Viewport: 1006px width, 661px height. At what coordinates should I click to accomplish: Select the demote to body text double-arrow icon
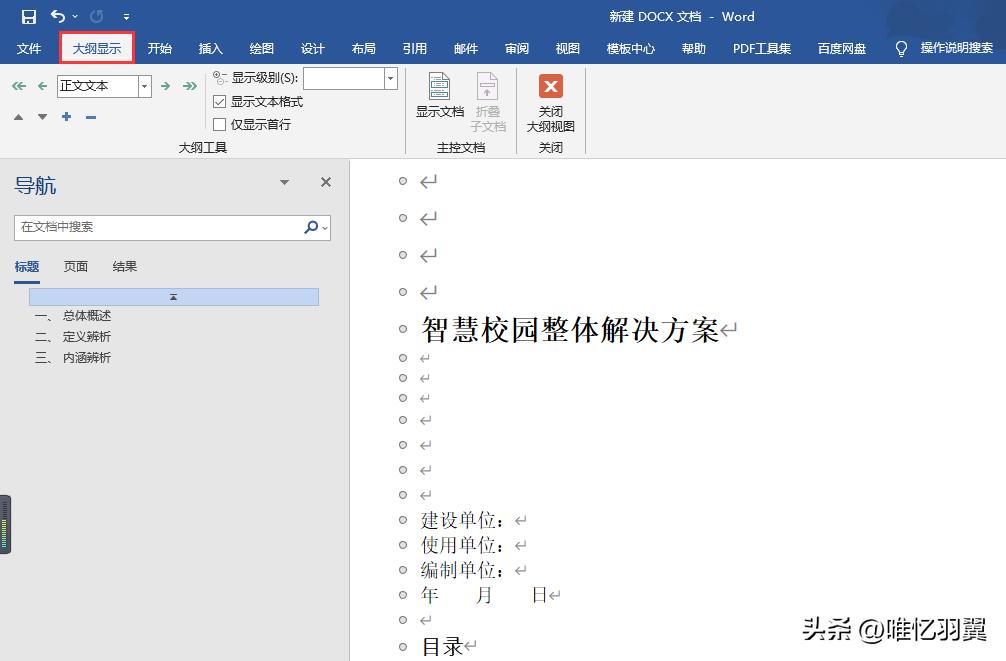[x=189, y=86]
